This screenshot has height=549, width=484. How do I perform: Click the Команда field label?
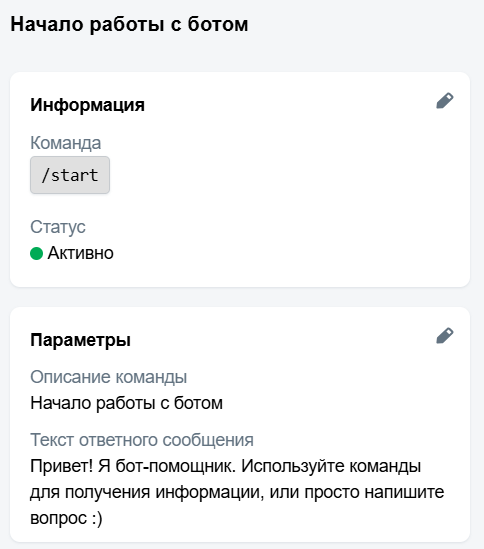[65, 143]
